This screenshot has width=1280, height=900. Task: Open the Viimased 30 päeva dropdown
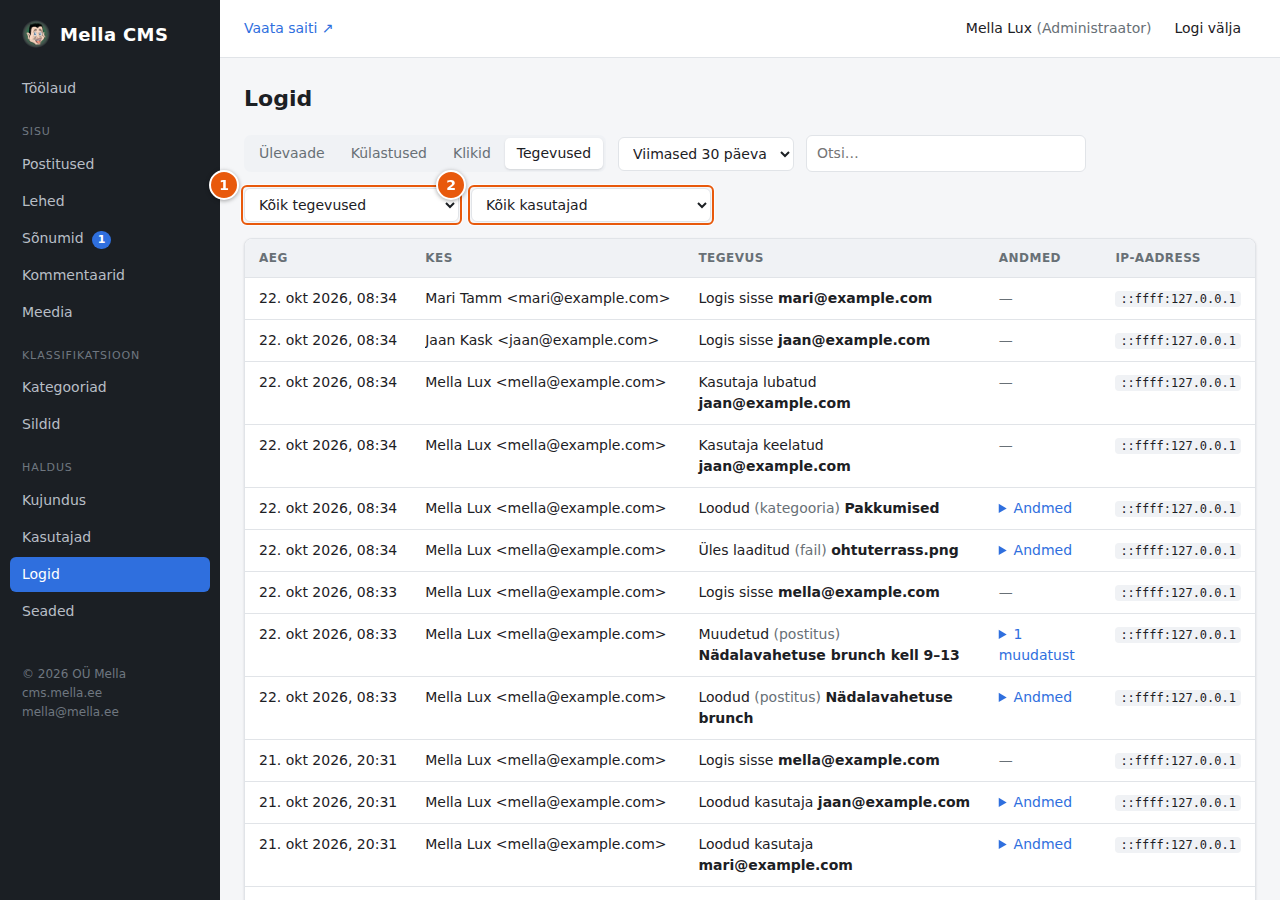click(x=706, y=154)
